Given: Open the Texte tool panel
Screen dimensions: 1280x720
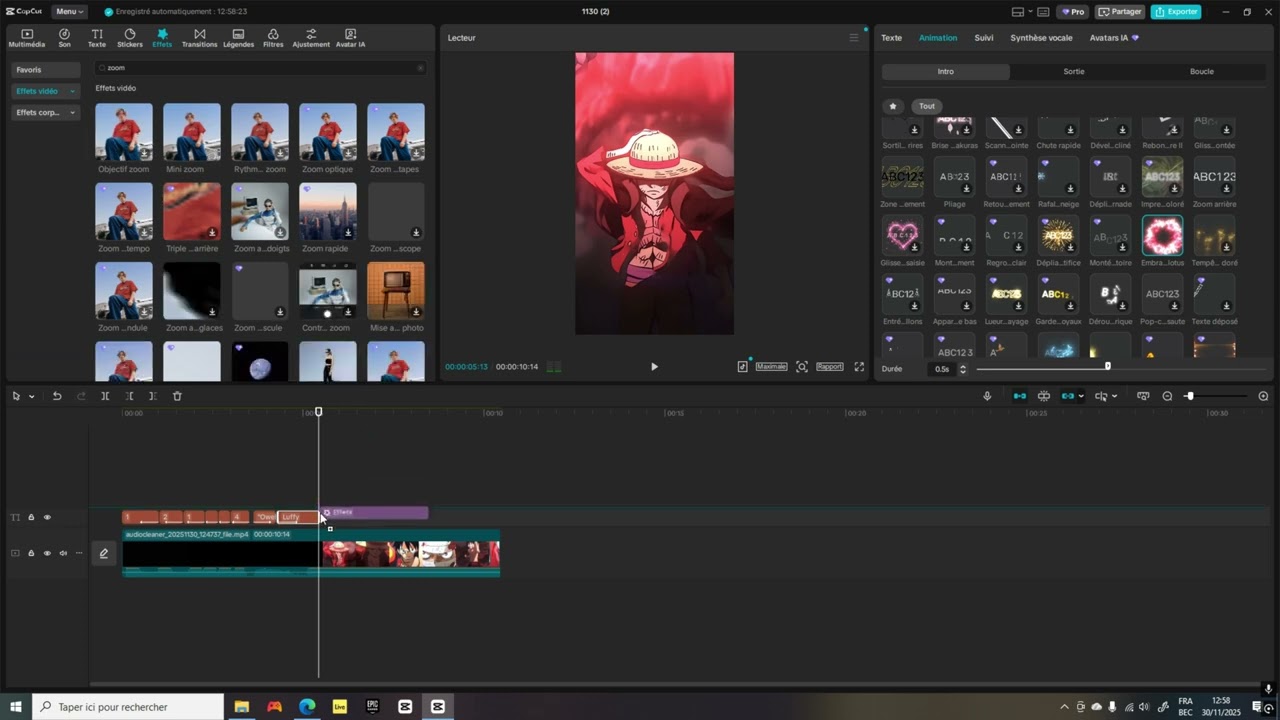Looking at the screenshot, I should coord(97,38).
